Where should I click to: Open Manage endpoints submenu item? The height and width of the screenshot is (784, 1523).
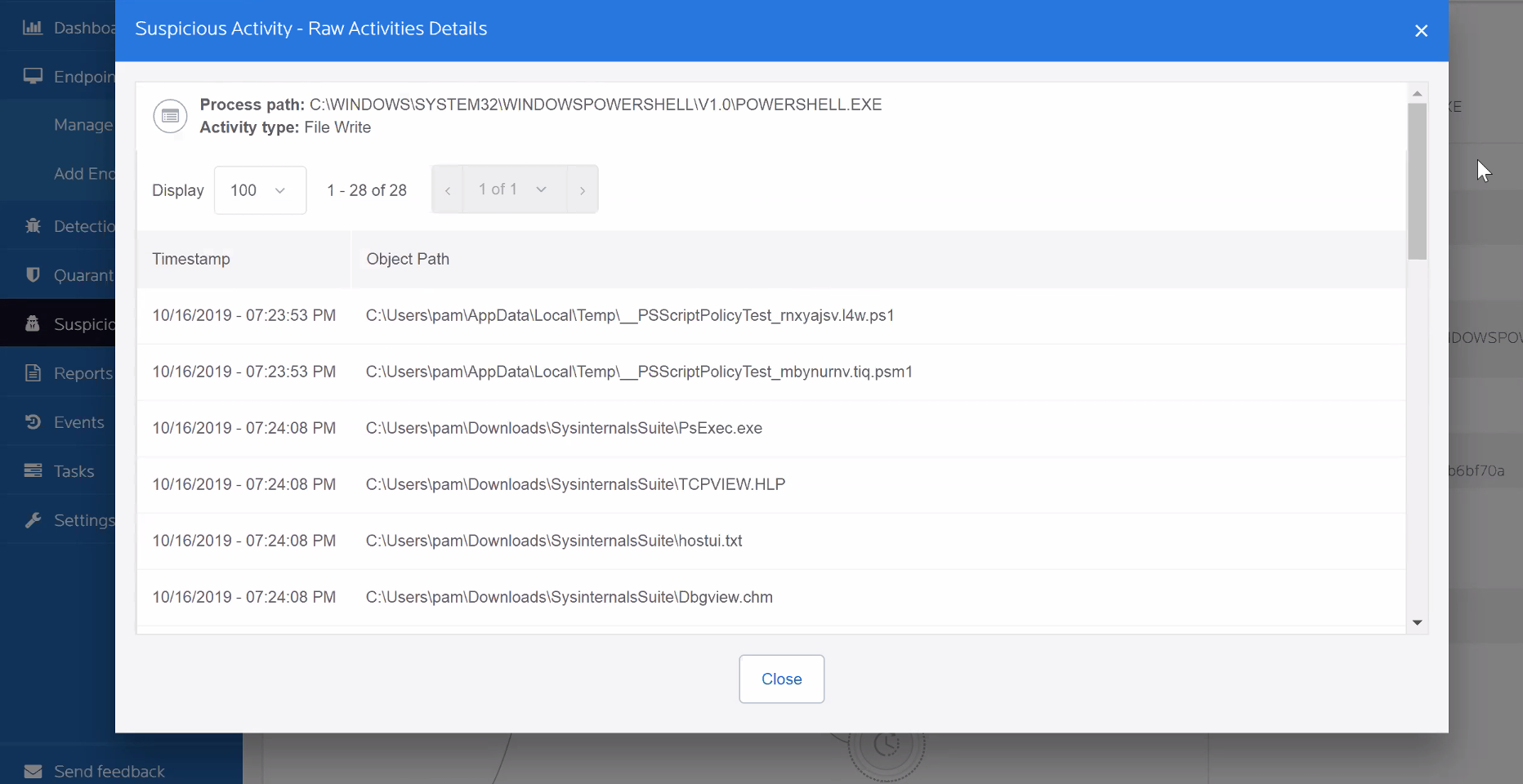(83, 125)
